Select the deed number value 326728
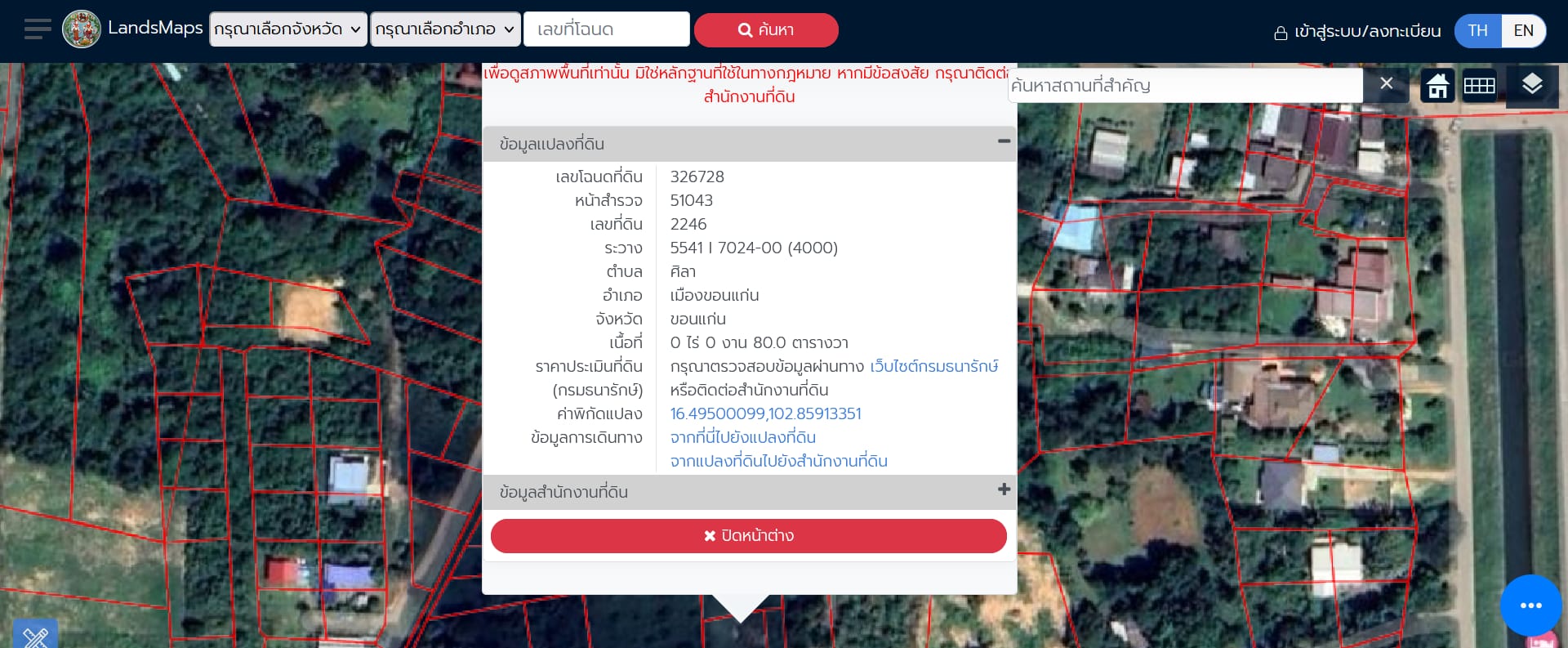 pyautogui.click(x=697, y=177)
